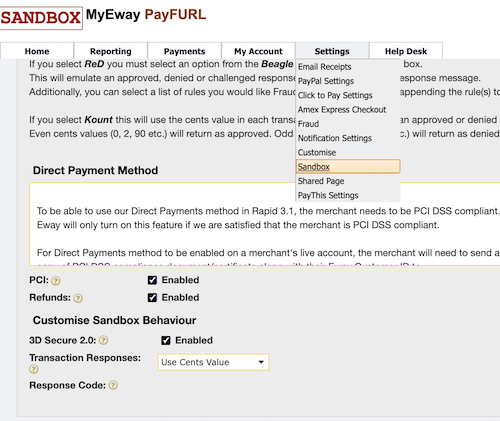Disable the 3D Secure 2.0 checkbox
The image size is (500, 421).
pos(166,340)
